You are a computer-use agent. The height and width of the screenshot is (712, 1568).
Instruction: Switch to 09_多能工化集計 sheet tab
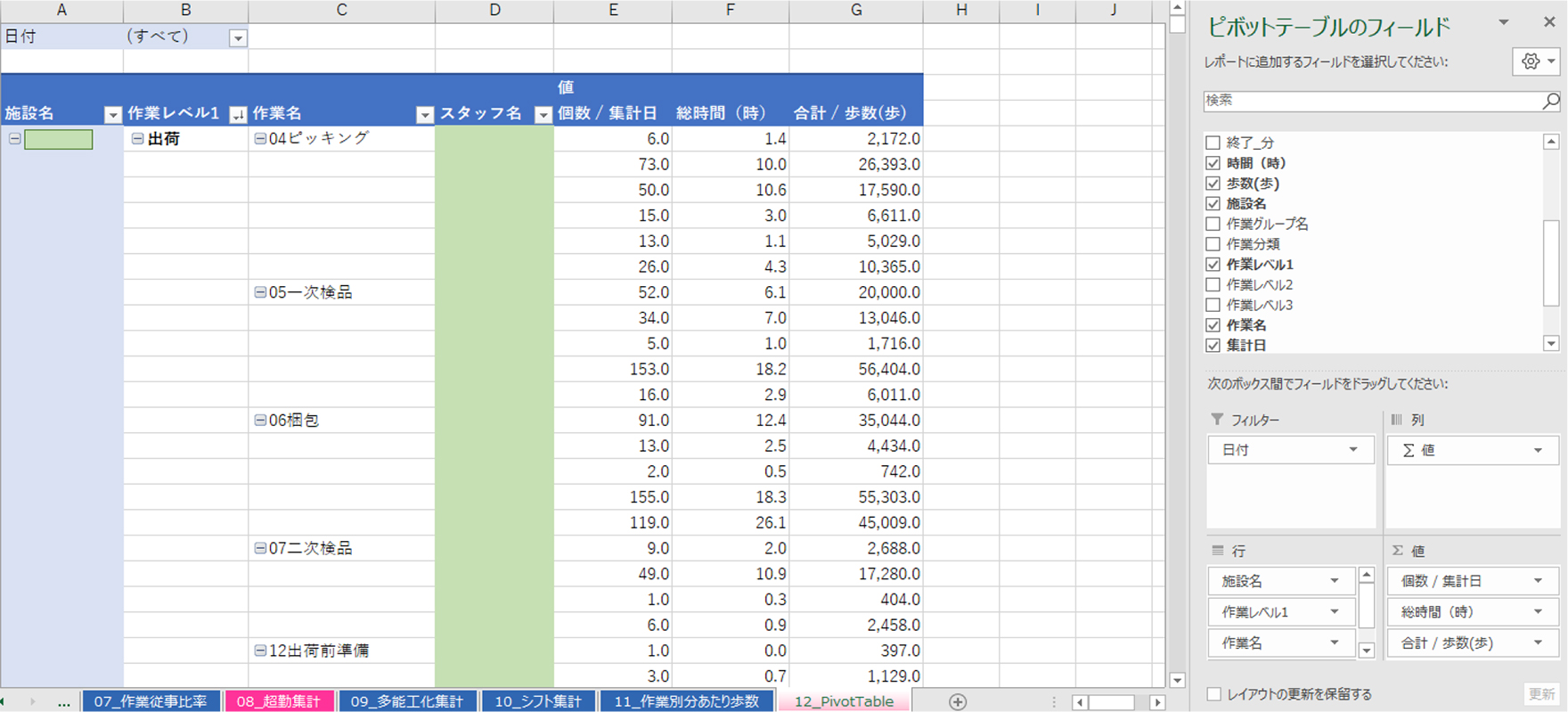click(x=406, y=701)
